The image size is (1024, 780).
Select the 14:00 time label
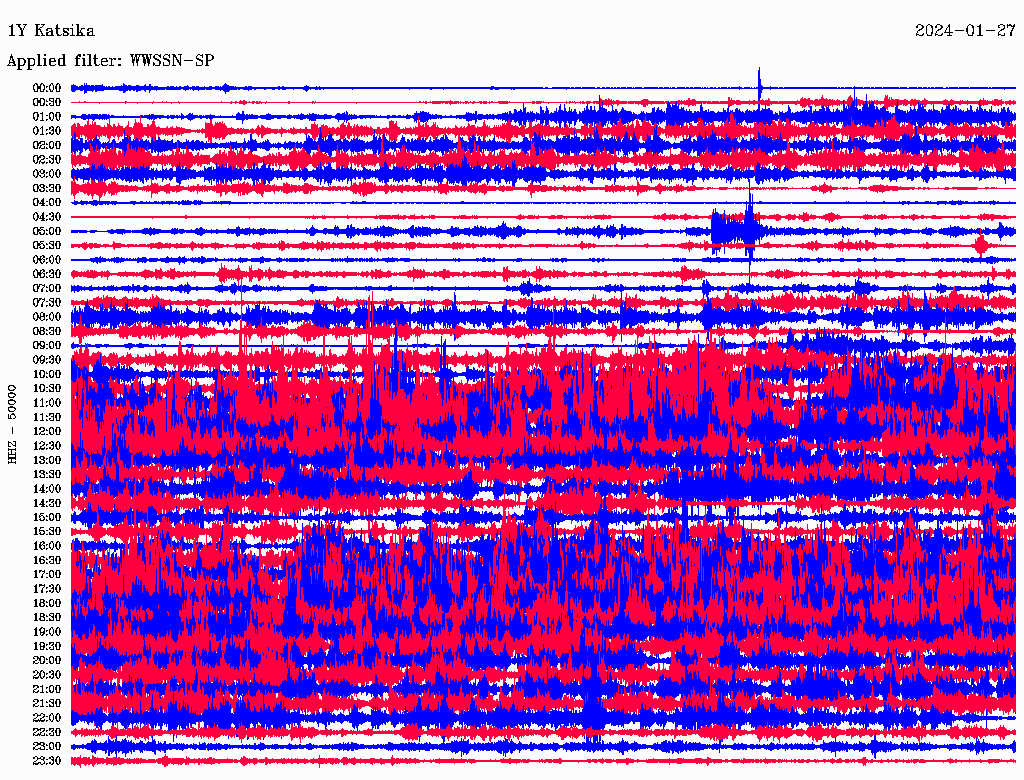pos(47,489)
